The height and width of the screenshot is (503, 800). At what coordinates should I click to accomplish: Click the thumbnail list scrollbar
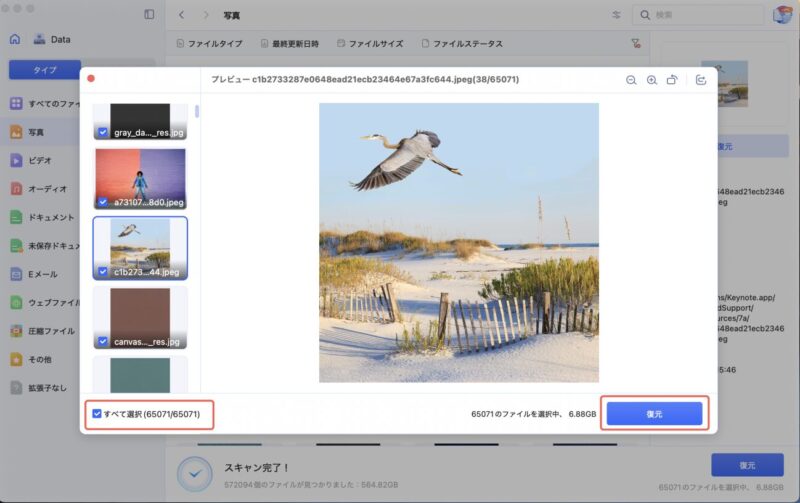coord(197,112)
